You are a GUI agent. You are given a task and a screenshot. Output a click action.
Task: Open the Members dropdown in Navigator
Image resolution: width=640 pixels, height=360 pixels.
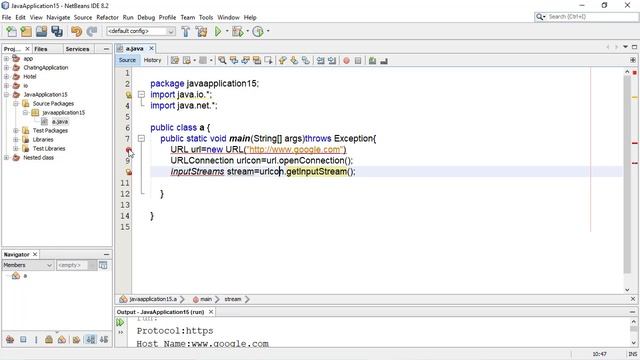[x=28, y=265]
